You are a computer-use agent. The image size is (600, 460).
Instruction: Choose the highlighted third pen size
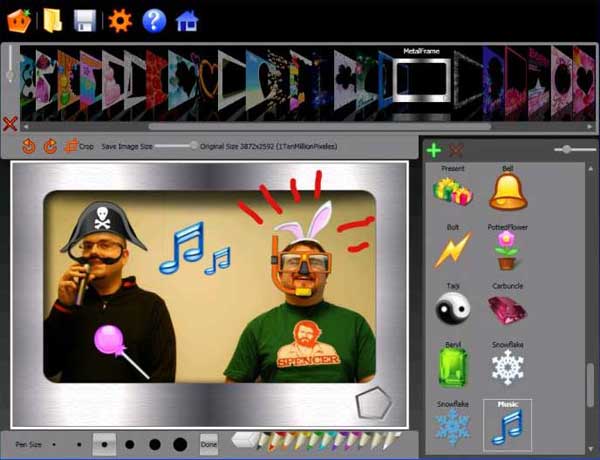(104, 443)
